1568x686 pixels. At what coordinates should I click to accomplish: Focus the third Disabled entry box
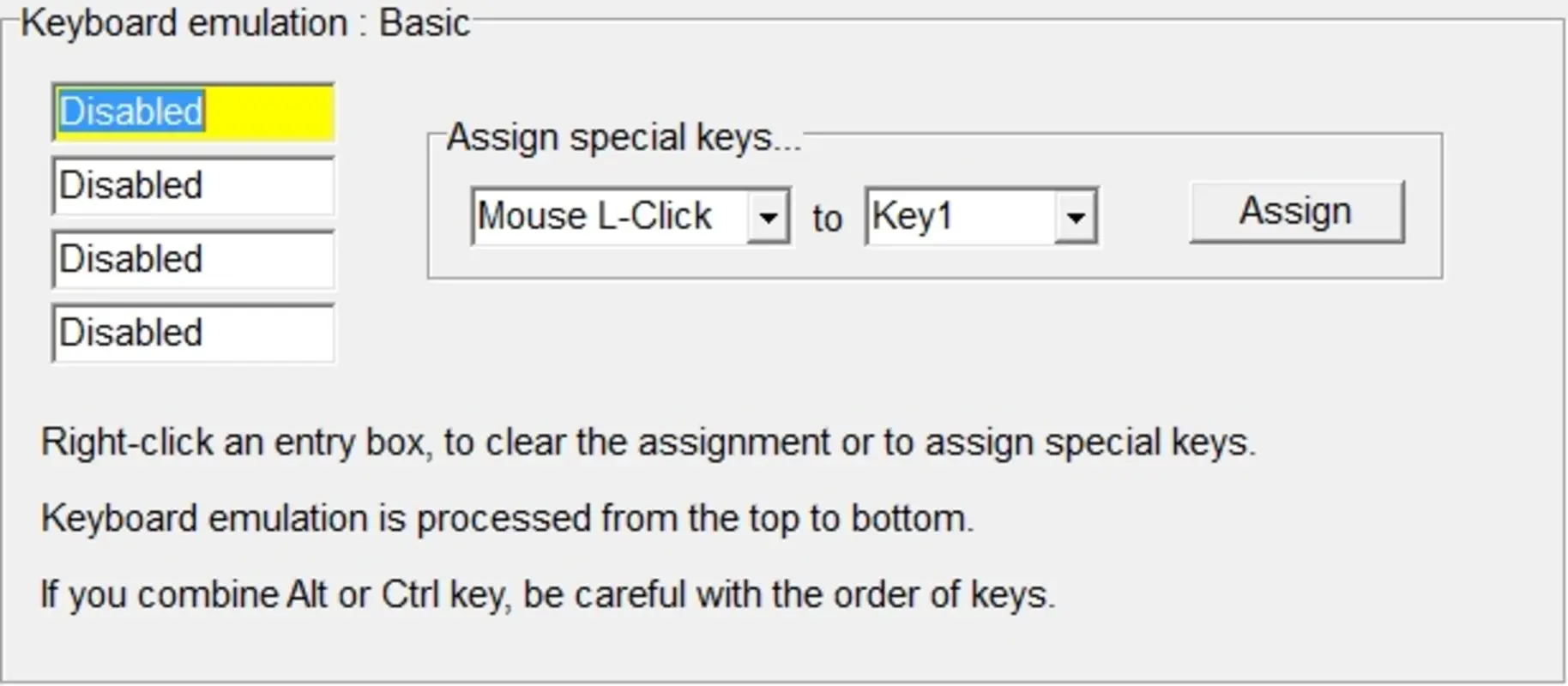[192, 260]
